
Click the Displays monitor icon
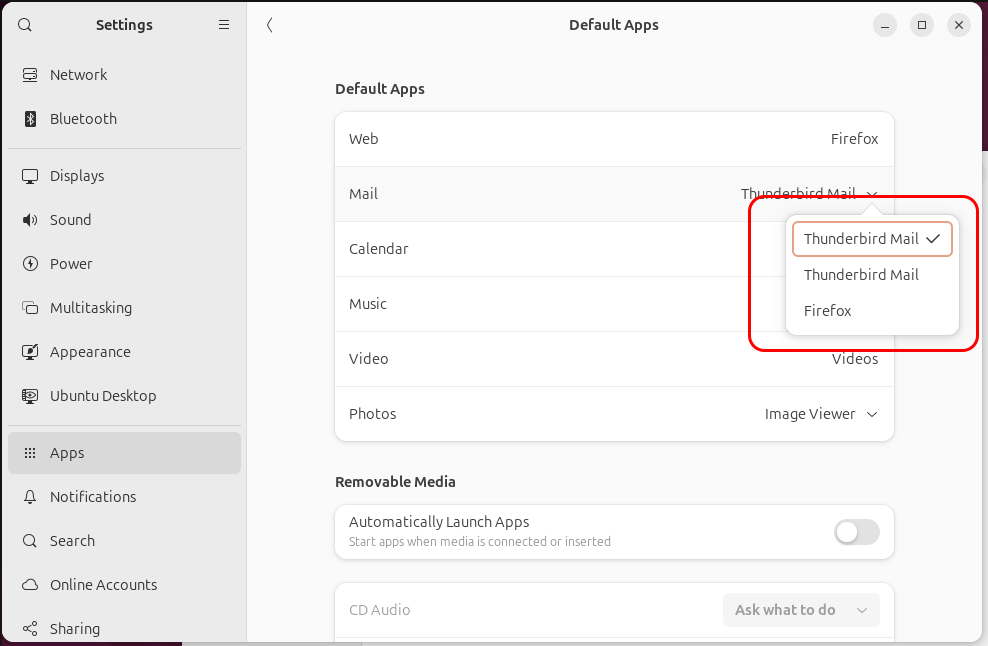(x=30, y=176)
